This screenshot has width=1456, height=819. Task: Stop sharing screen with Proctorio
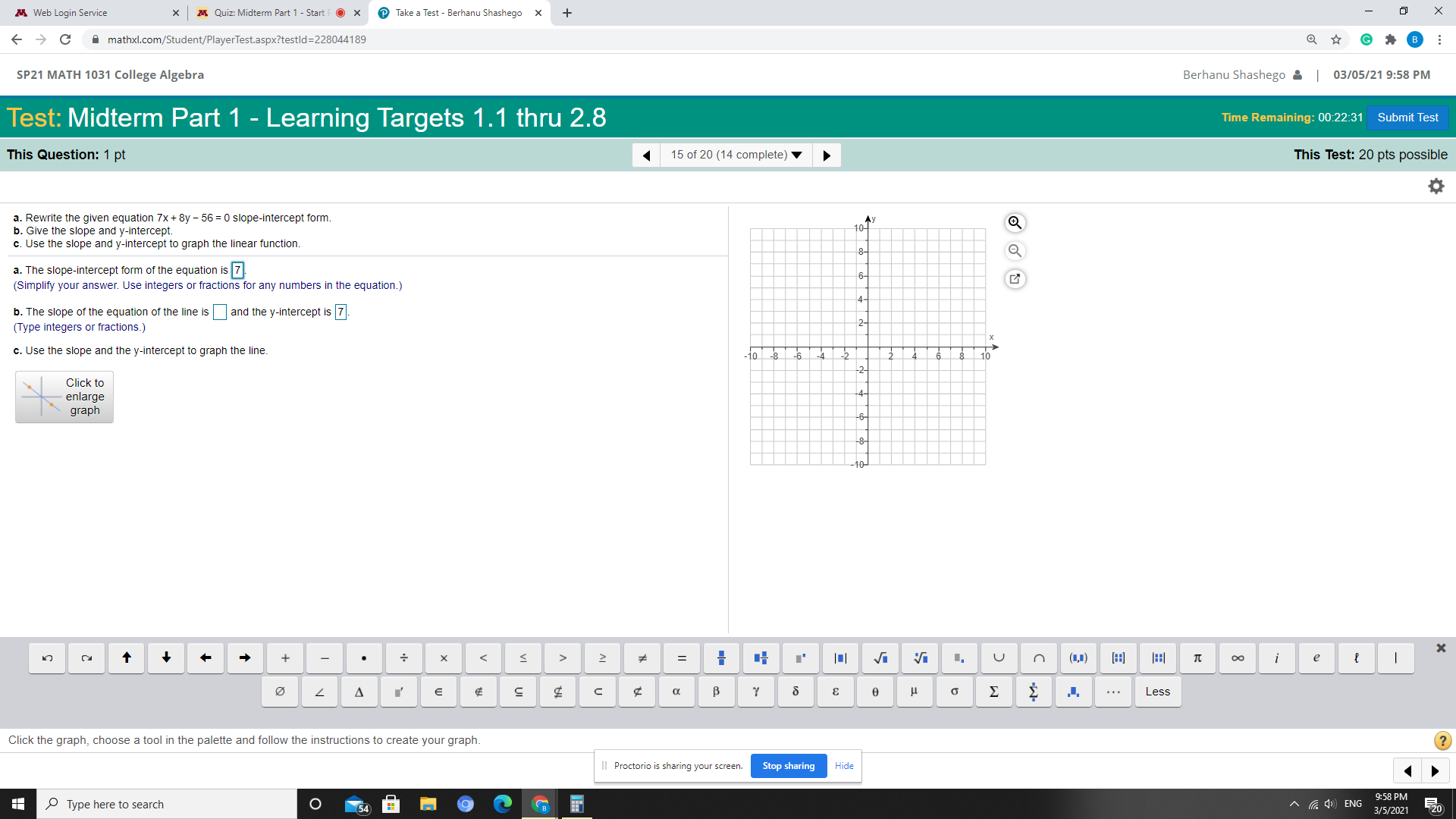click(789, 766)
